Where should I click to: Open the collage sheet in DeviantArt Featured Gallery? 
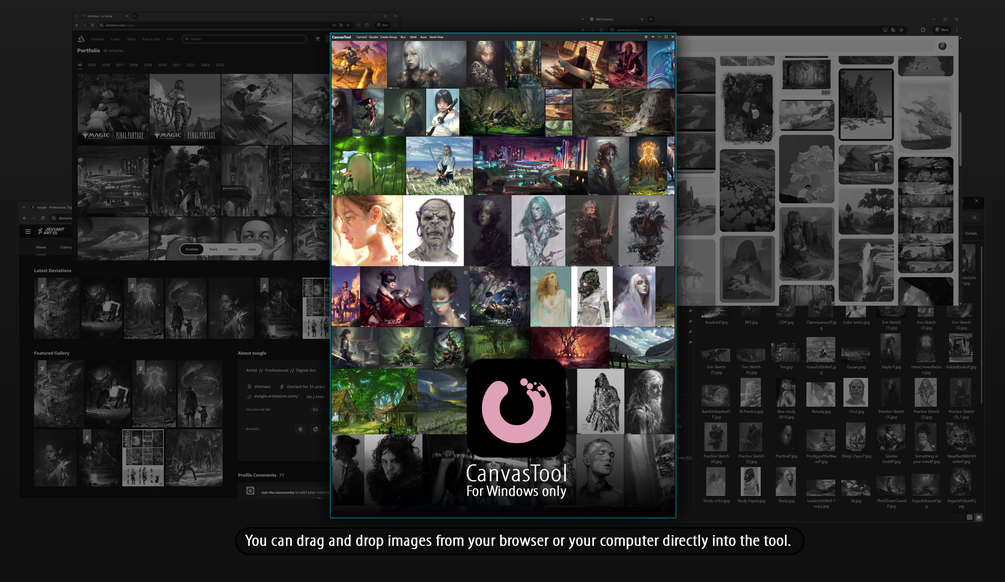[x=142, y=457]
